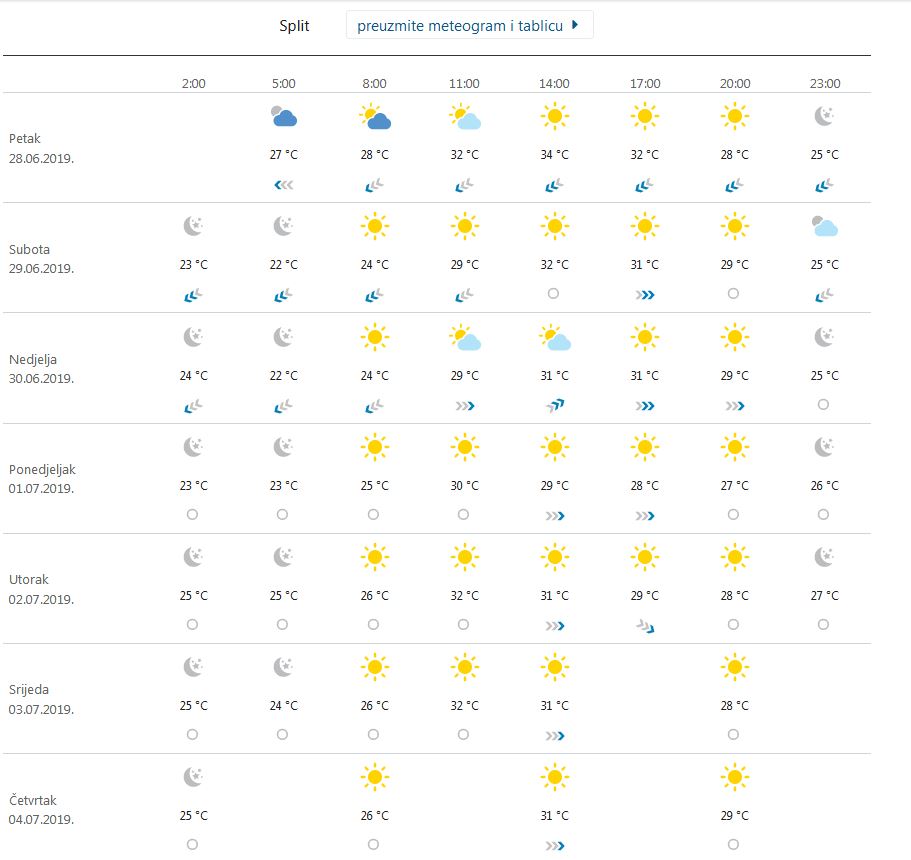Select the calm wind circle under Saturday 14:00
This screenshot has height=860, width=911.
554,294
